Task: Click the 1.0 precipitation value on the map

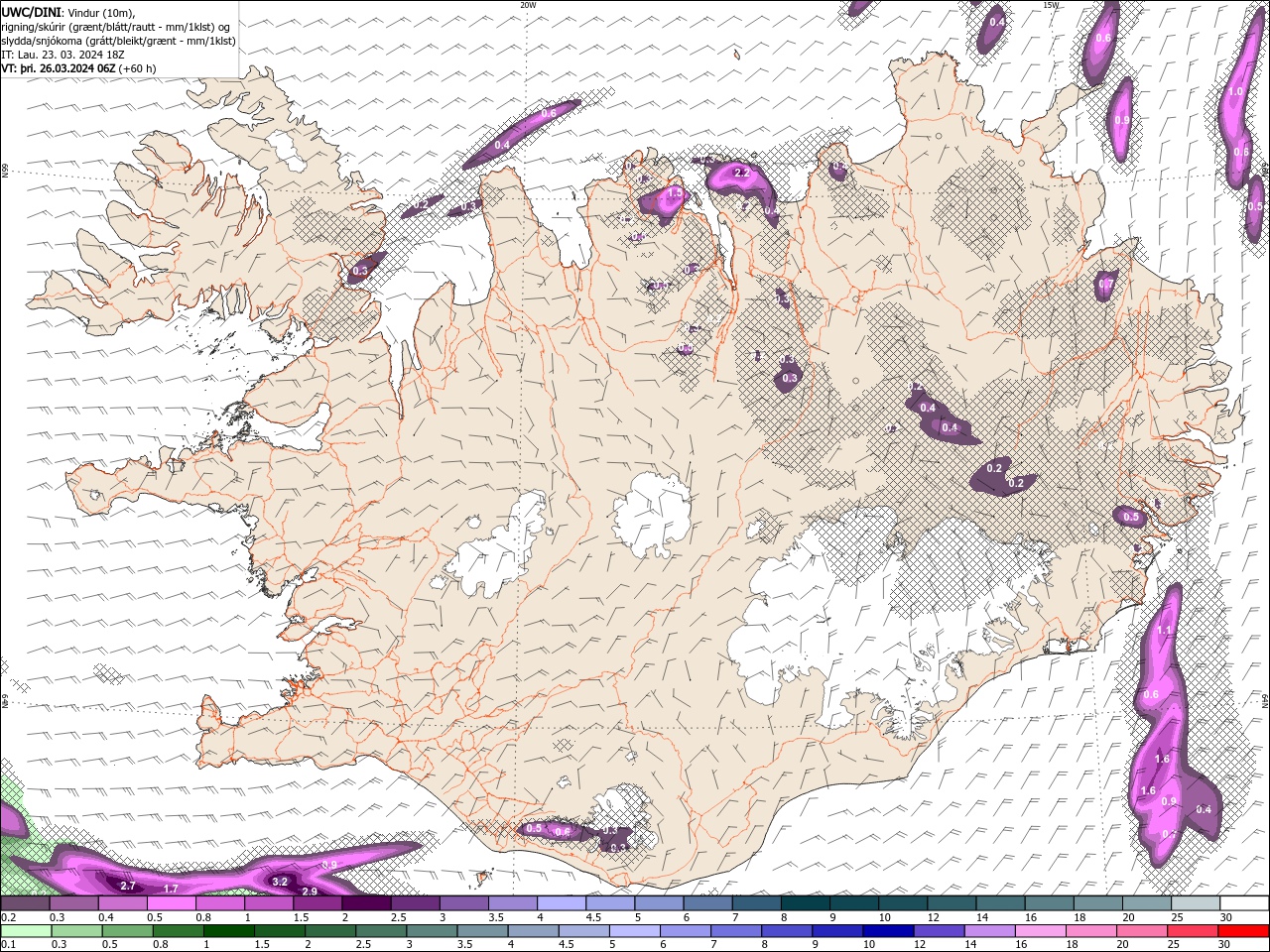Action: click(1235, 91)
